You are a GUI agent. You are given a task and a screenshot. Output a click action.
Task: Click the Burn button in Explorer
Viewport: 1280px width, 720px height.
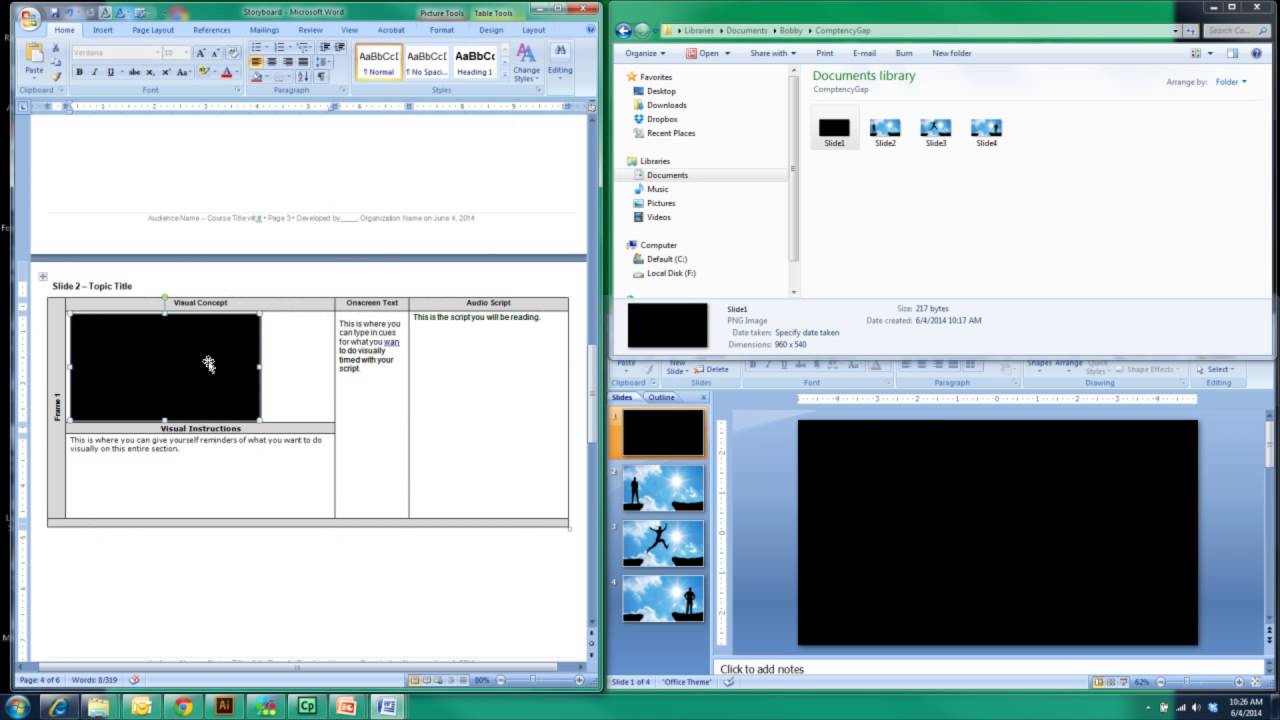[904, 53]
